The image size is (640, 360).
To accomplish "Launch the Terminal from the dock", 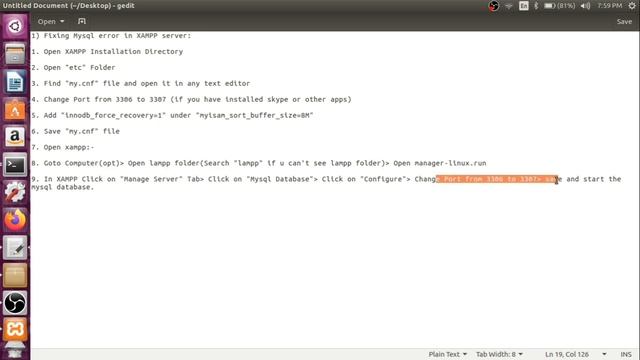I will [x=15, y=164].
